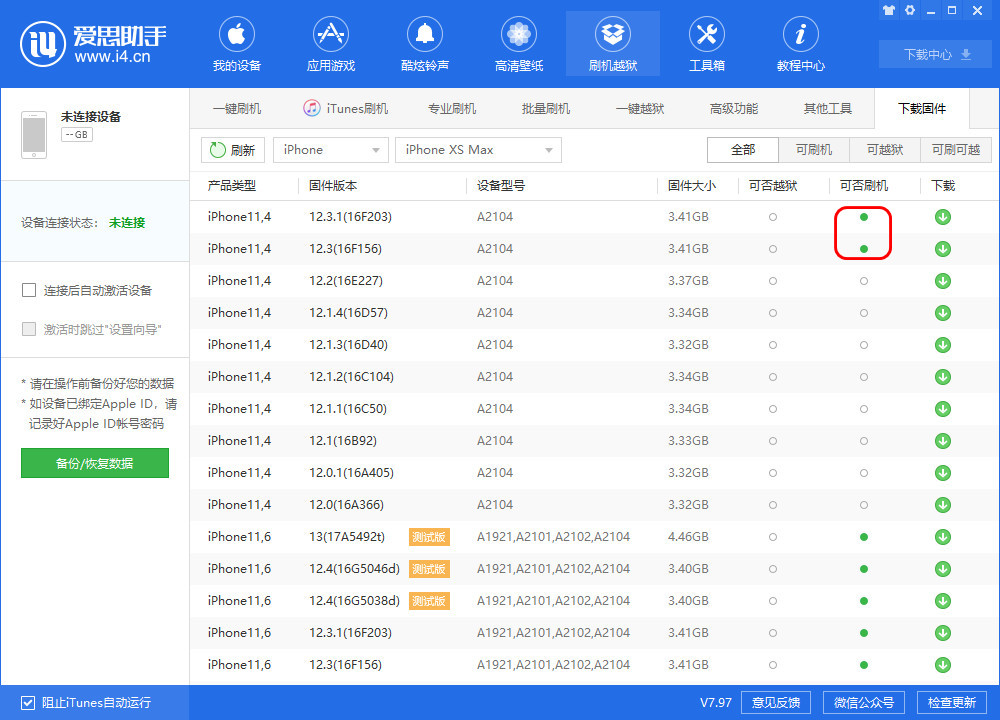This screenshot has height=720, width=1000.
Task: Go to 酷炫铃声 ringtones section
Action: [425, 46]
